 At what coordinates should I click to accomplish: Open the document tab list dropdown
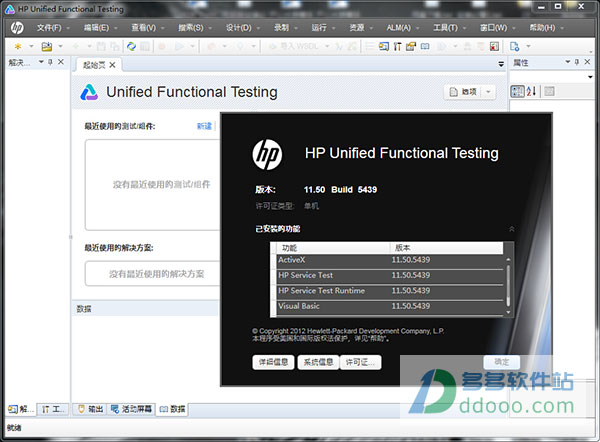click(501, 65)
